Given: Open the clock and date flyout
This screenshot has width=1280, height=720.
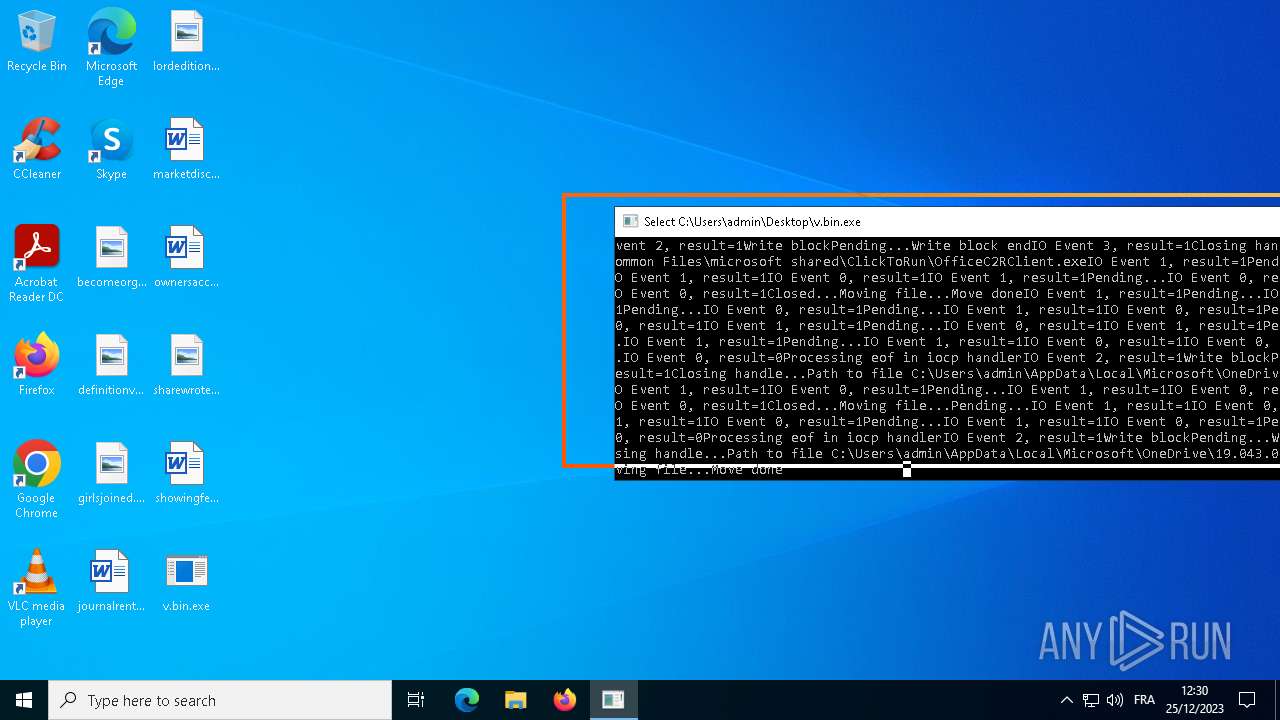Looking at the screenshot, I should (x=1194, y=700).
